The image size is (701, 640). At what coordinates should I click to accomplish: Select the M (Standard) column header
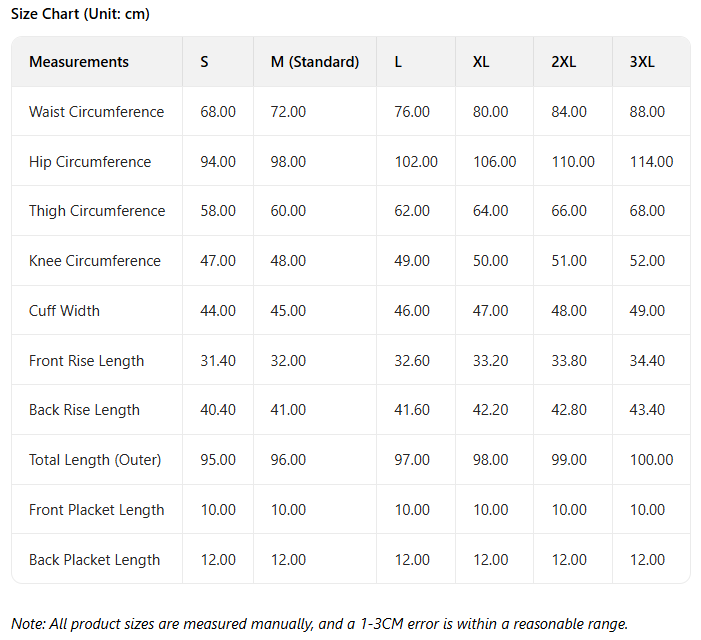click(314, 62)
